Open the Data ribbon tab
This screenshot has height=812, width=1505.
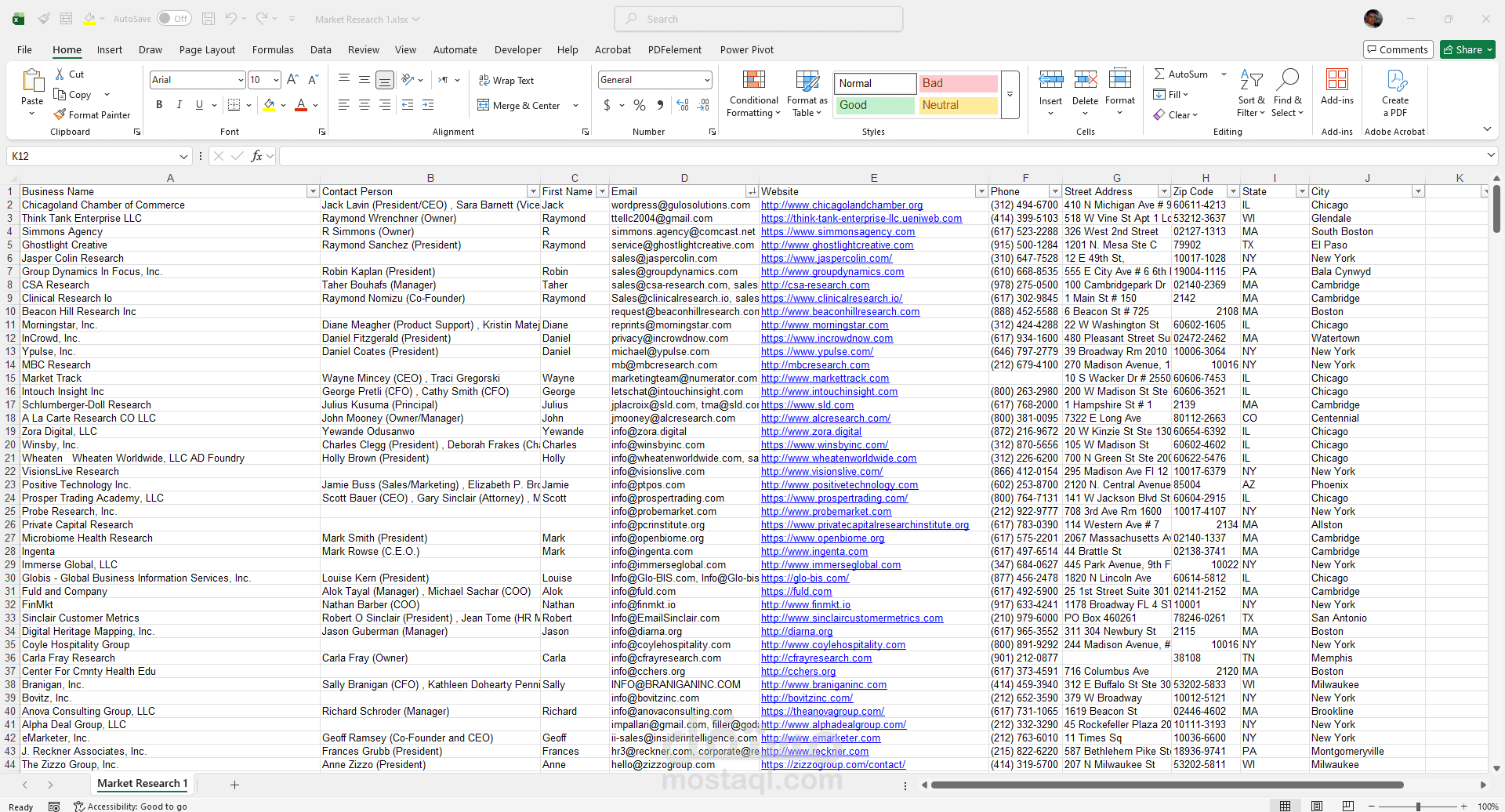click(321, 49)
